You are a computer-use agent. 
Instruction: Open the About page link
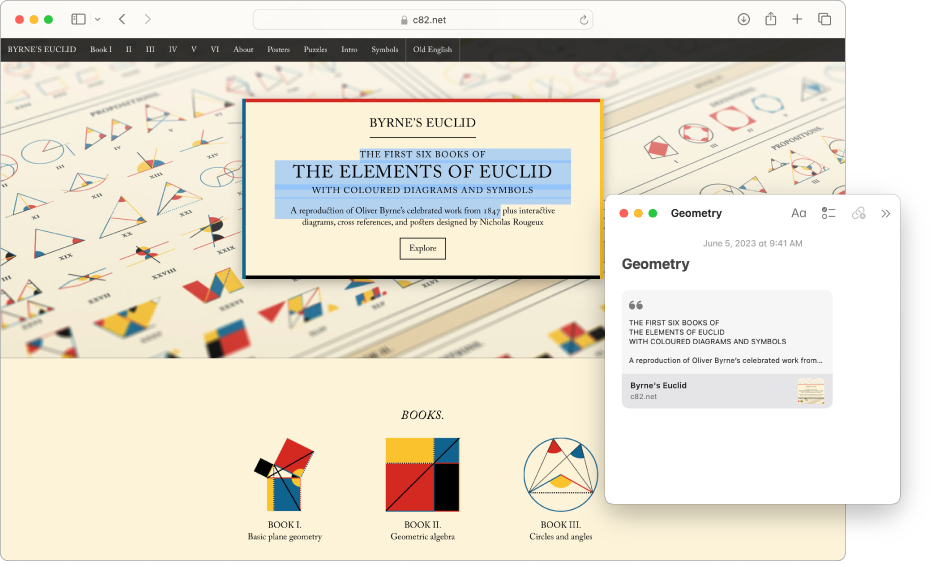click(243, 49)
